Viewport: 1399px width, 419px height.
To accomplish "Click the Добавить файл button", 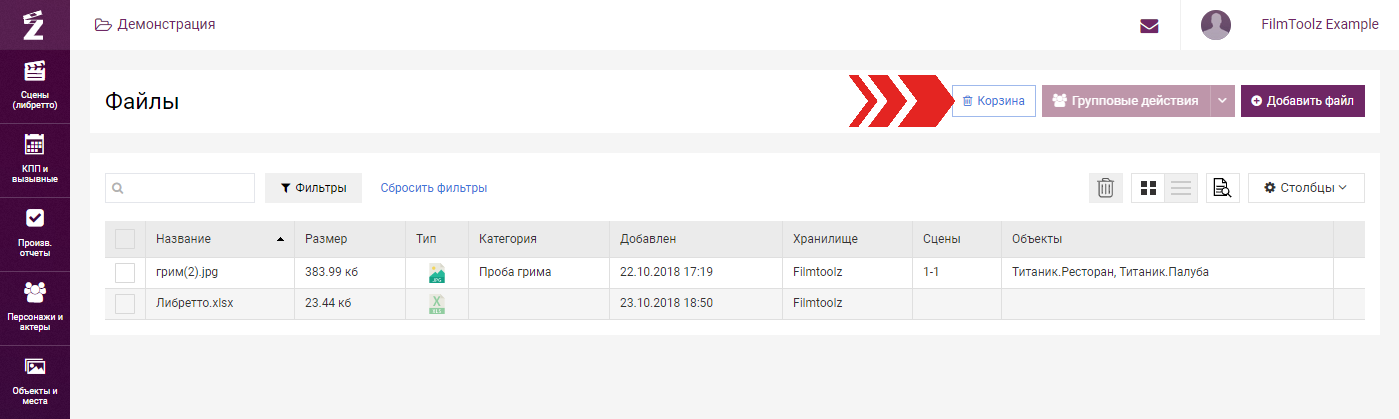I will tap(1303, 101).
